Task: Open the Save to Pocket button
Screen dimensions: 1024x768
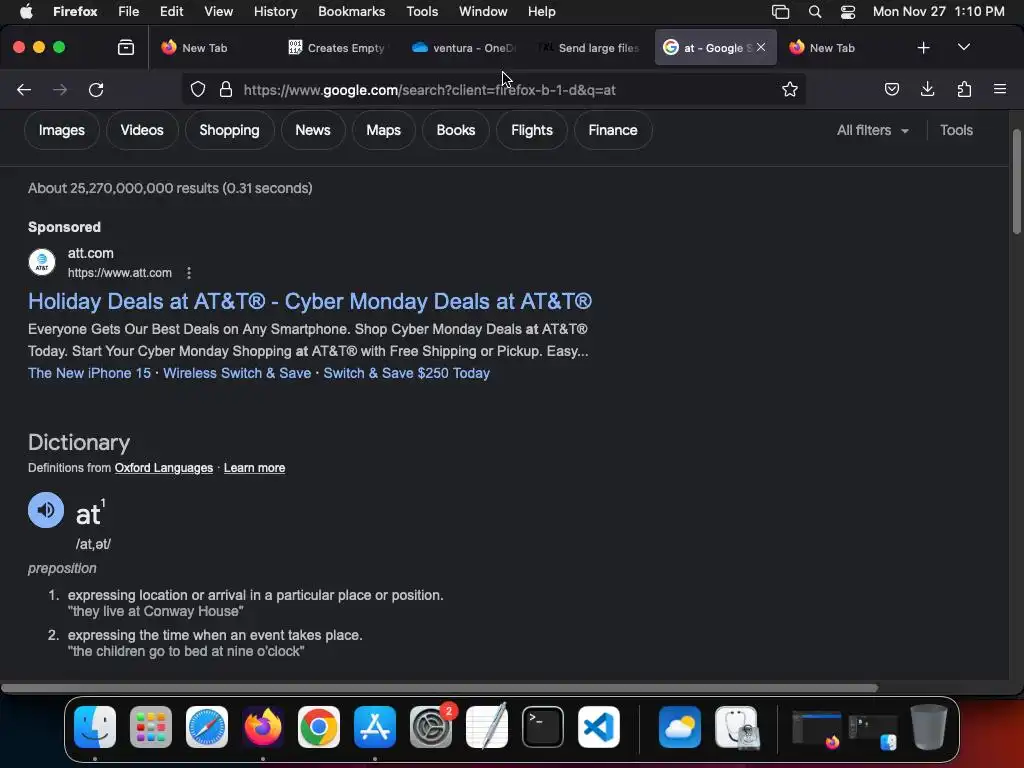Action: coord(891,89)
